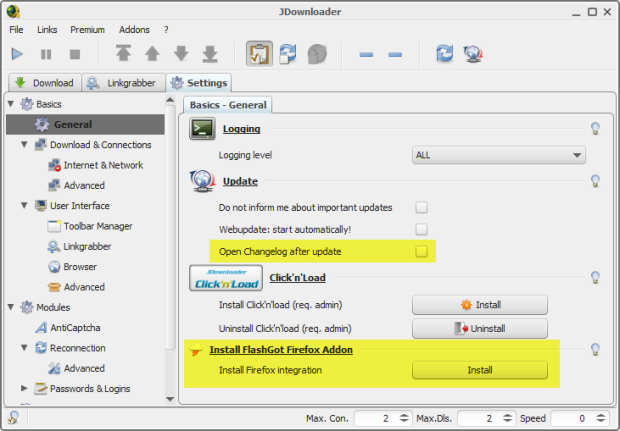Install Firefox integration button
Screen dimensions: 620x431
coord(480,370)
